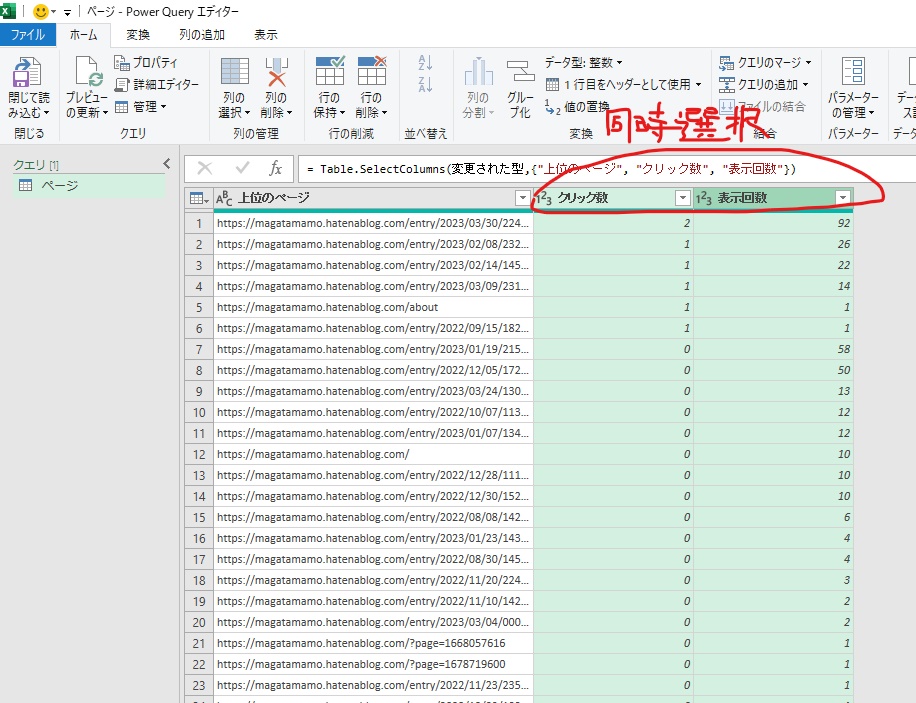The height and width of the screenshot is (703, 916).
Task: Open the Advanced Editor (詳細エディター)
Action: click(x=157, y=85)
